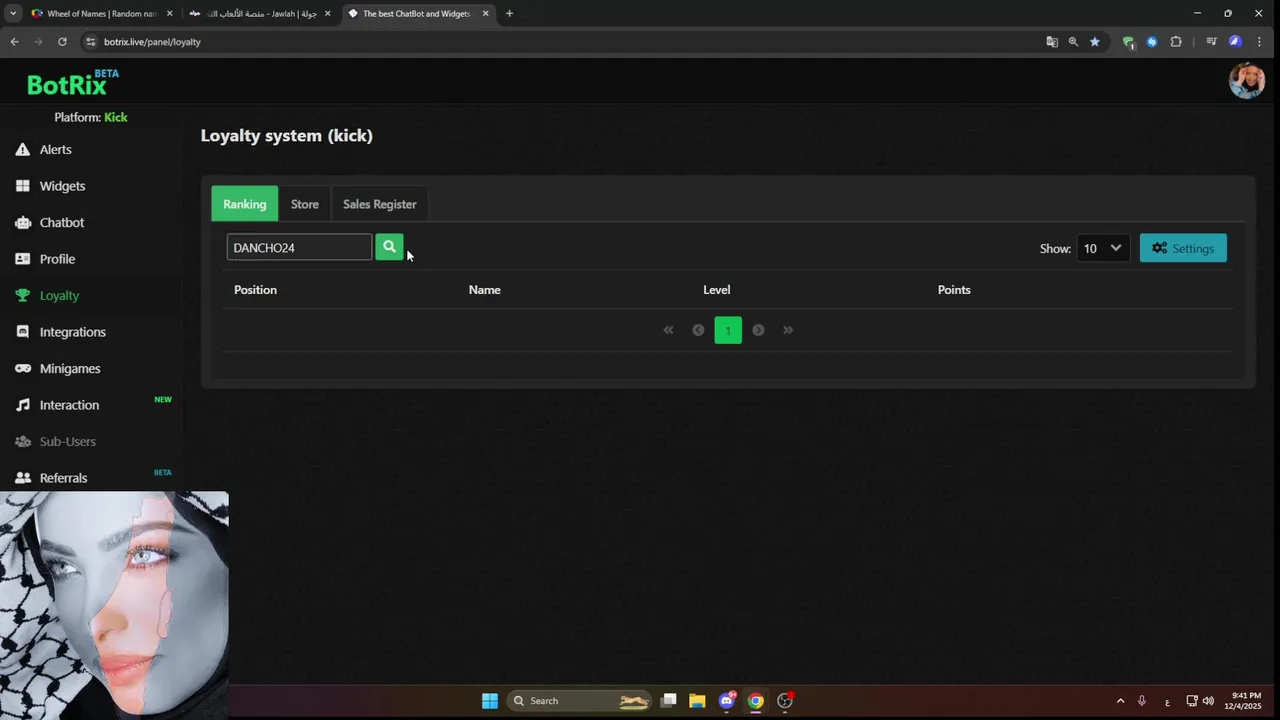The image size is (1280, 720).
Task: Click the Widgets grid icon in sidebar
Action: 22,186
